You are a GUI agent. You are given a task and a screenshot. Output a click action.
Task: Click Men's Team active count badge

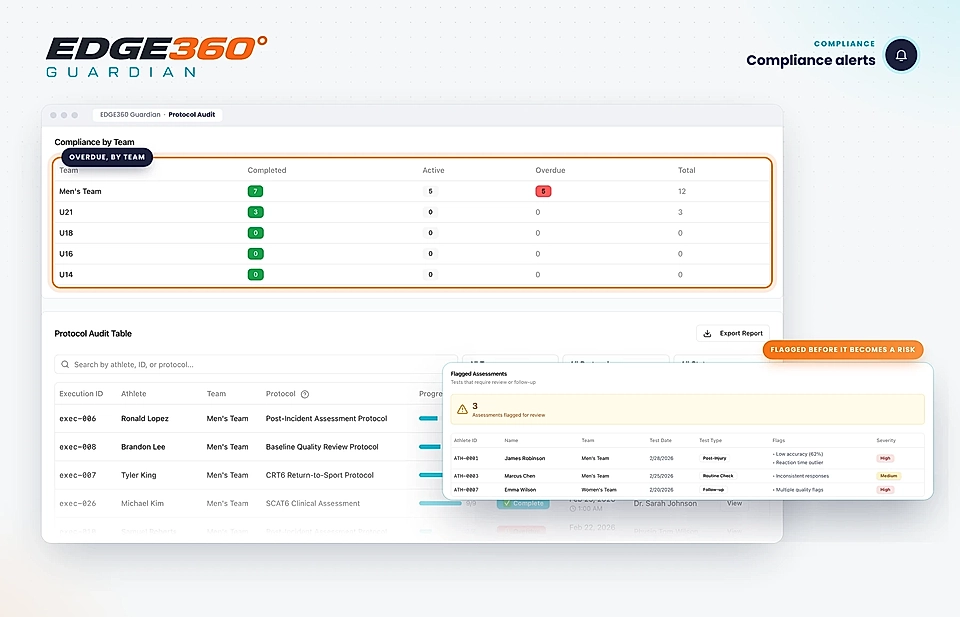430,191
